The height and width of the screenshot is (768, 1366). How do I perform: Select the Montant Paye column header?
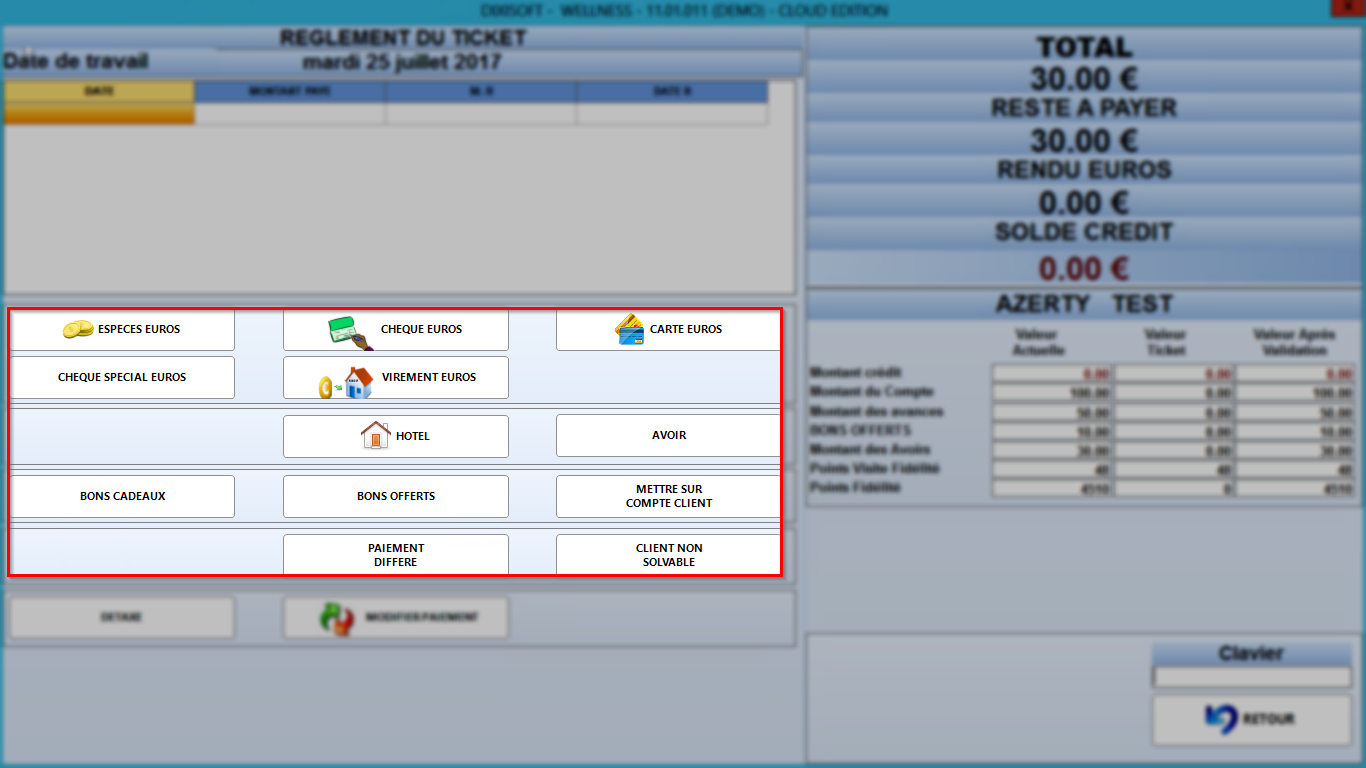tap(290, 91)
